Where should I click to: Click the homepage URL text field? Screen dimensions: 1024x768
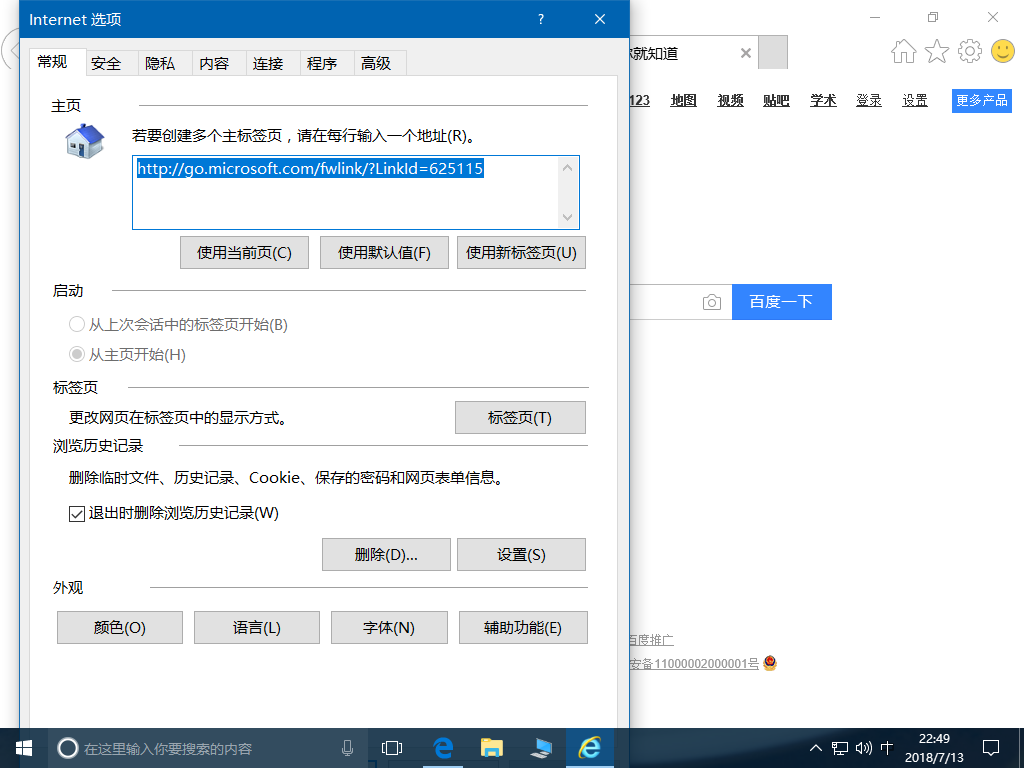point(355,193)
